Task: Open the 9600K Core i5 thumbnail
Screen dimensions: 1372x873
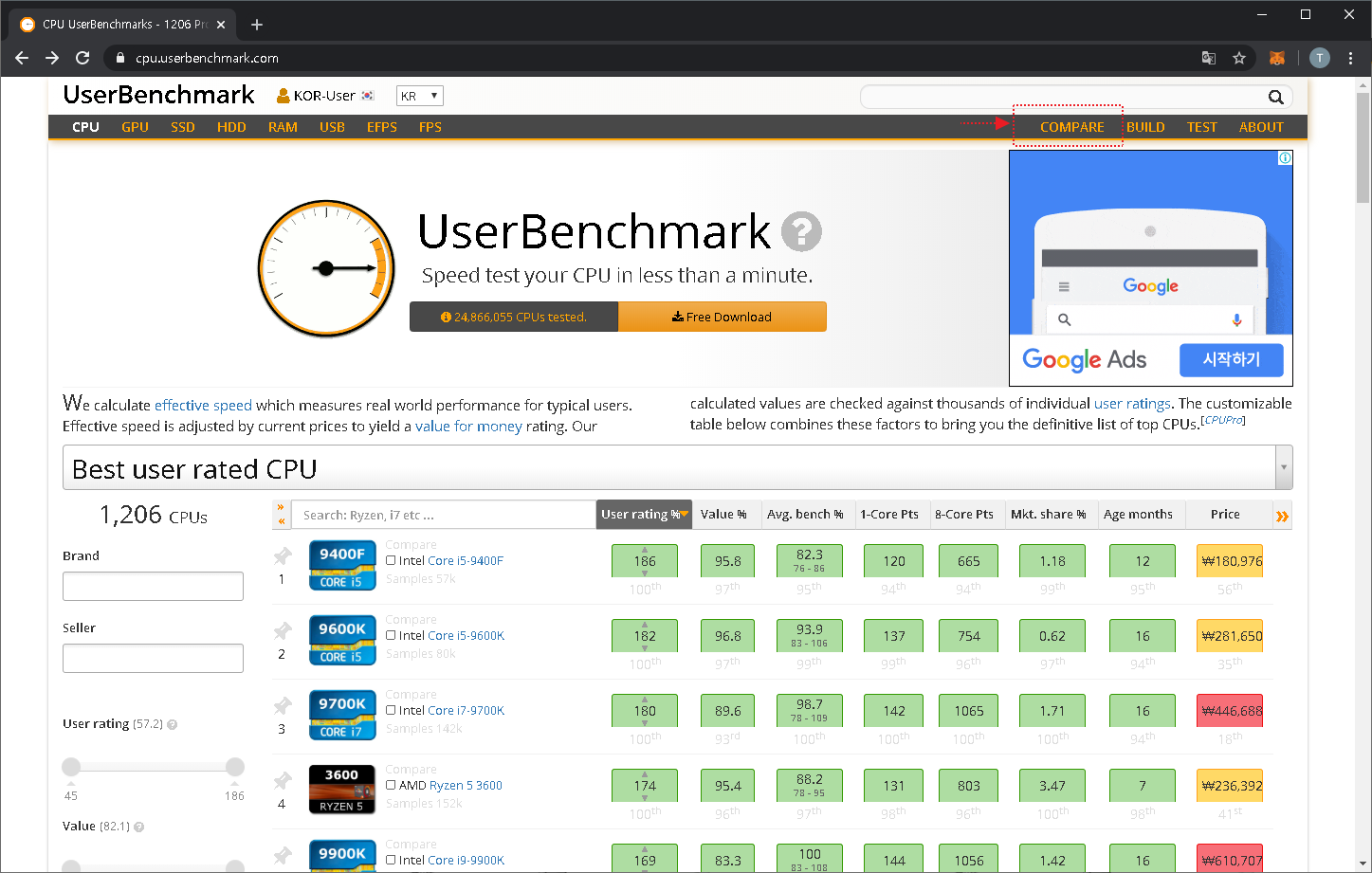Action: click(342, 640)
